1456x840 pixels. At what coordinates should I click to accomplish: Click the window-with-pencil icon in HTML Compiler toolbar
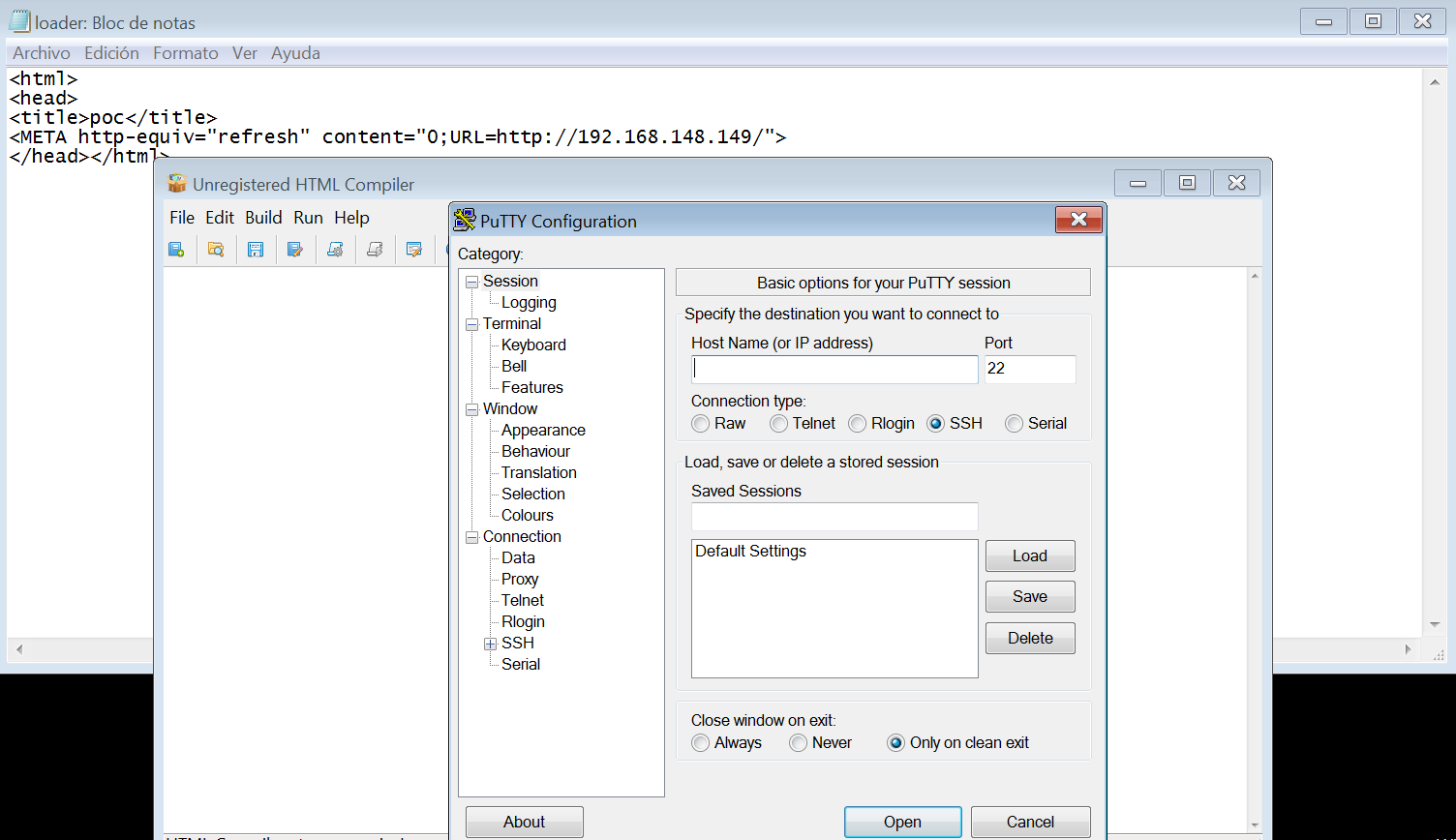(414, 250)
